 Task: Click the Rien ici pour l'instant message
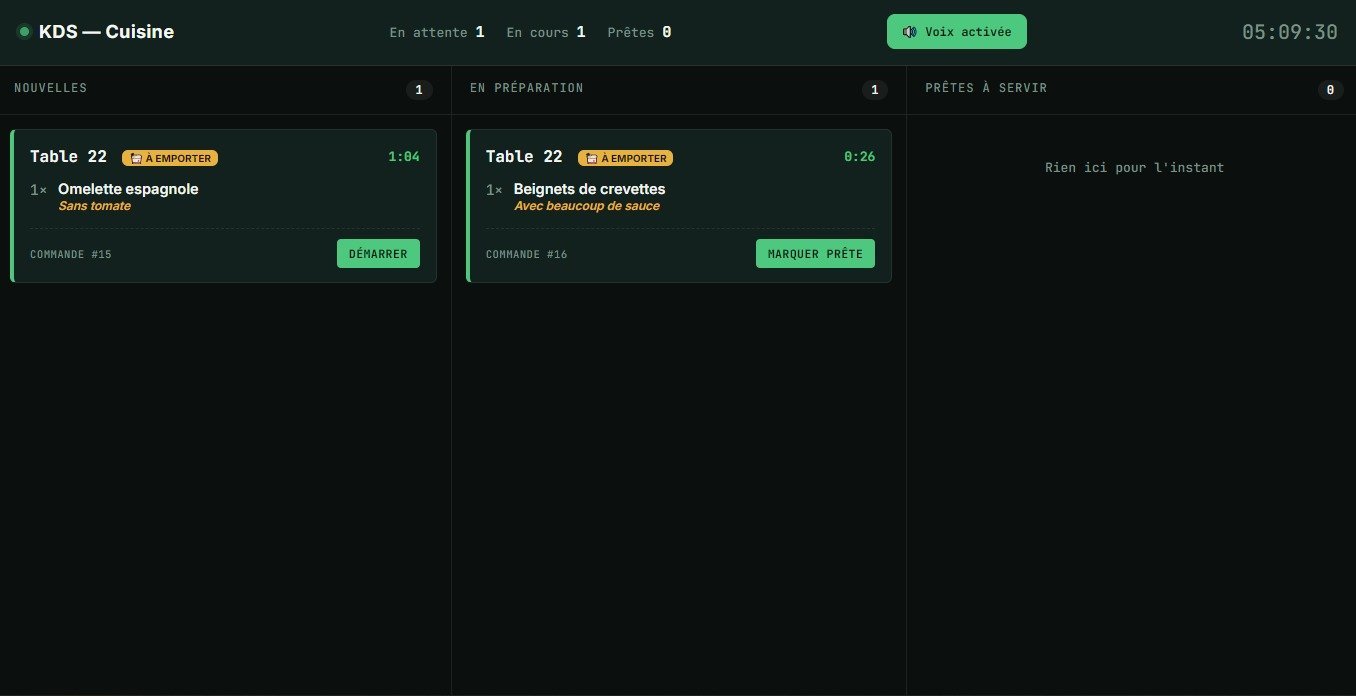pos(1134,167)
